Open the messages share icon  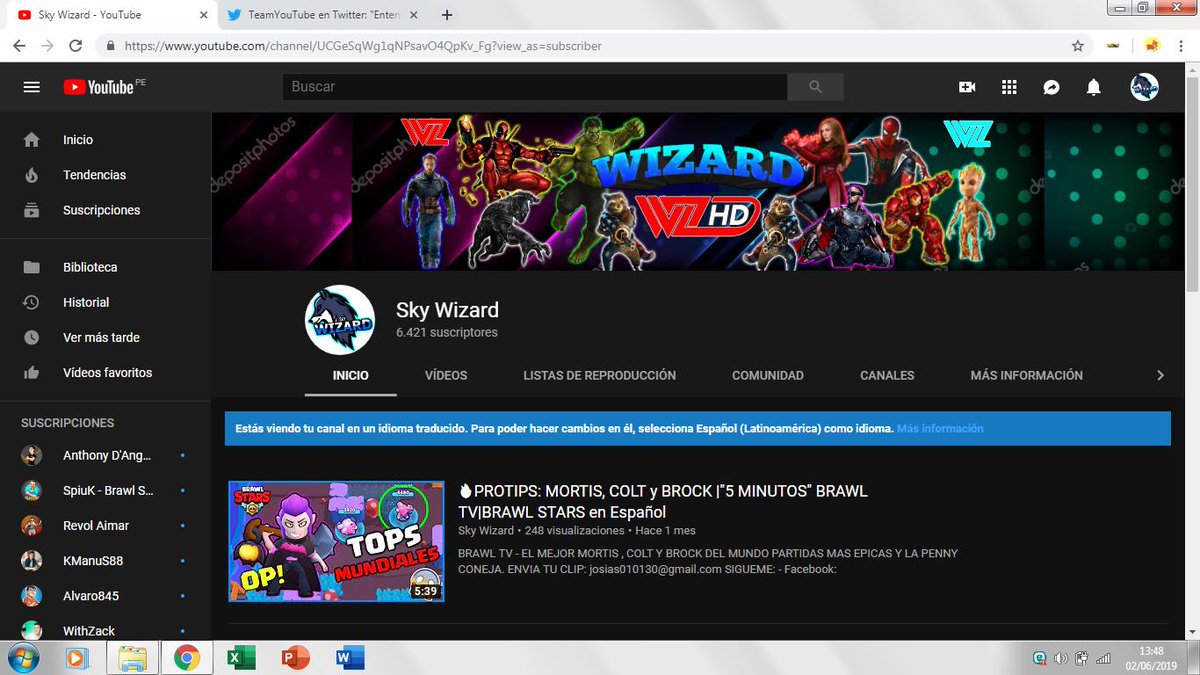[x=1051, y=87]
